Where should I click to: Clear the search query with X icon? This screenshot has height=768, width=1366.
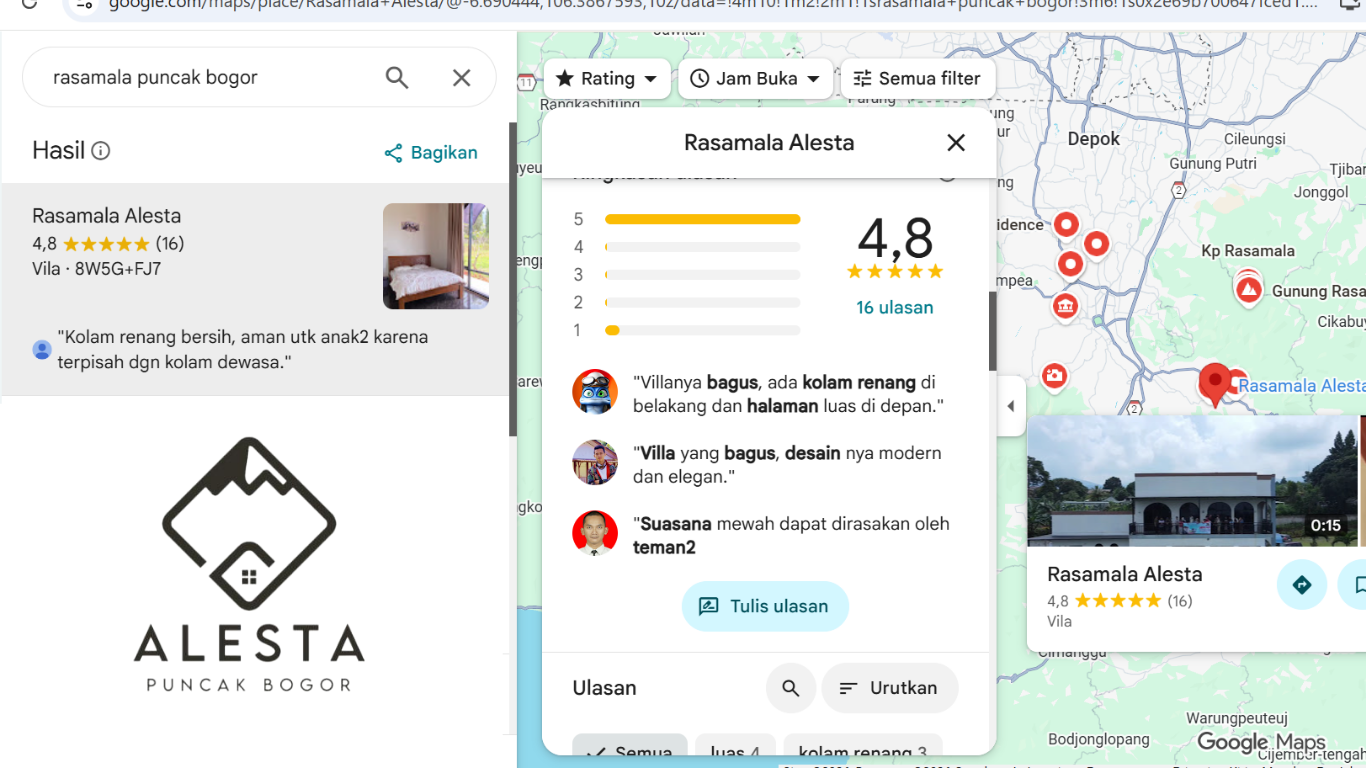[x=461, y=78]
